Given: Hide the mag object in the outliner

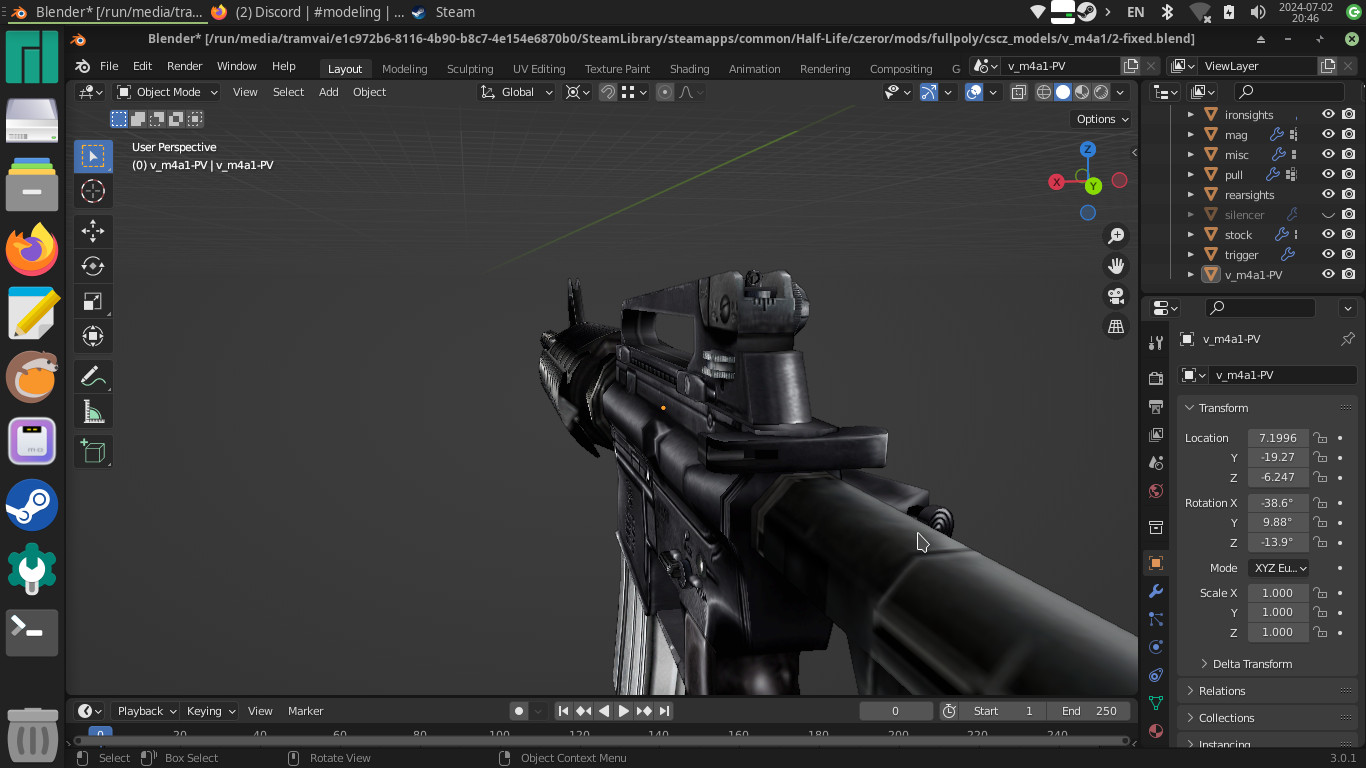Looking at the screenshot, I should (x=1328, y=133).
